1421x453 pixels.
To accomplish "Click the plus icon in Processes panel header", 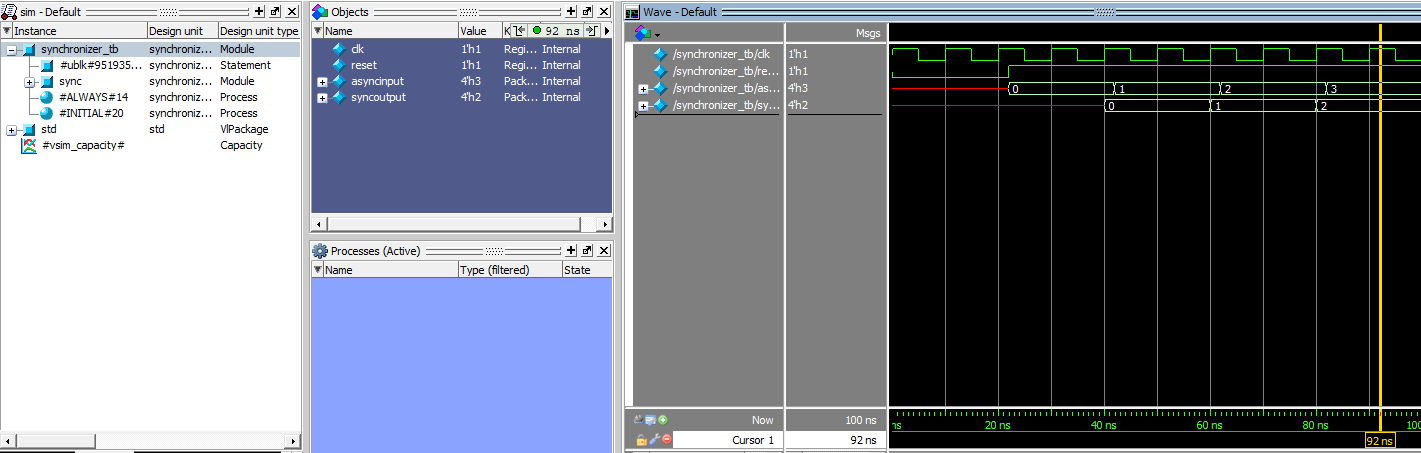I will pos(571,251).
